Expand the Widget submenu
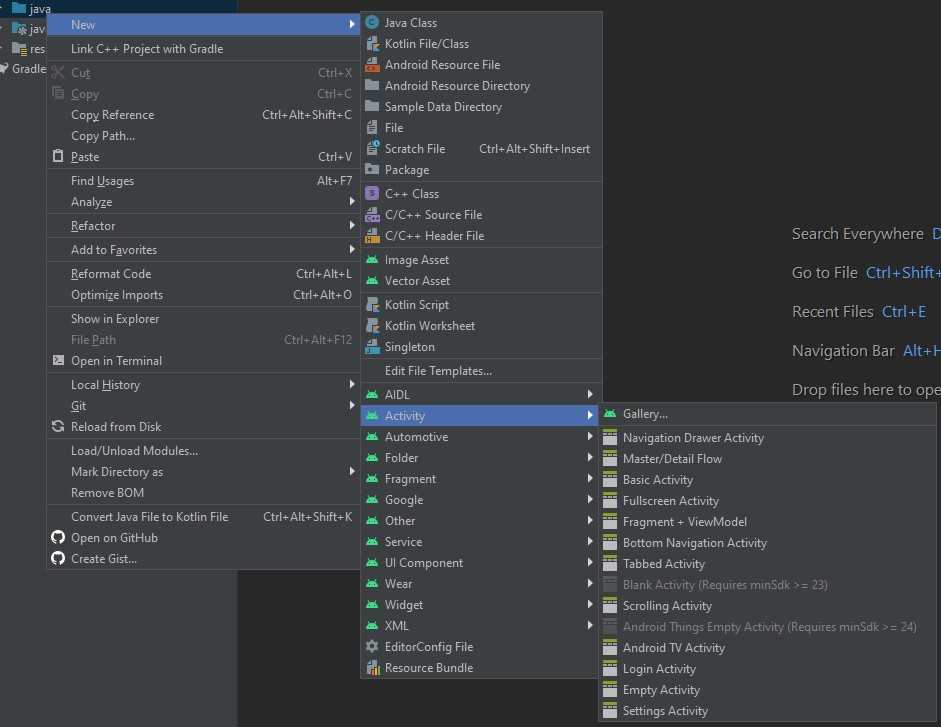 [x=590, y=604]
